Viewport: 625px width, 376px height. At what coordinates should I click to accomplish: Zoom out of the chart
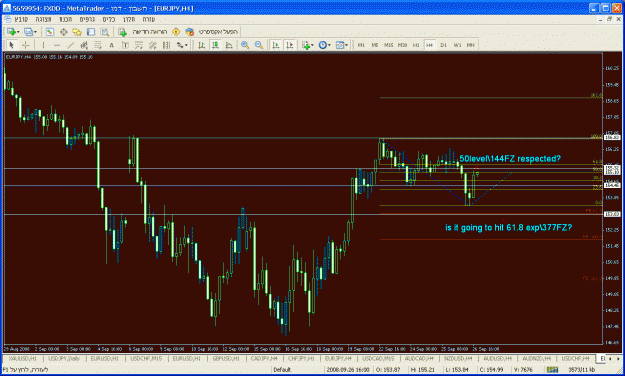259,45
